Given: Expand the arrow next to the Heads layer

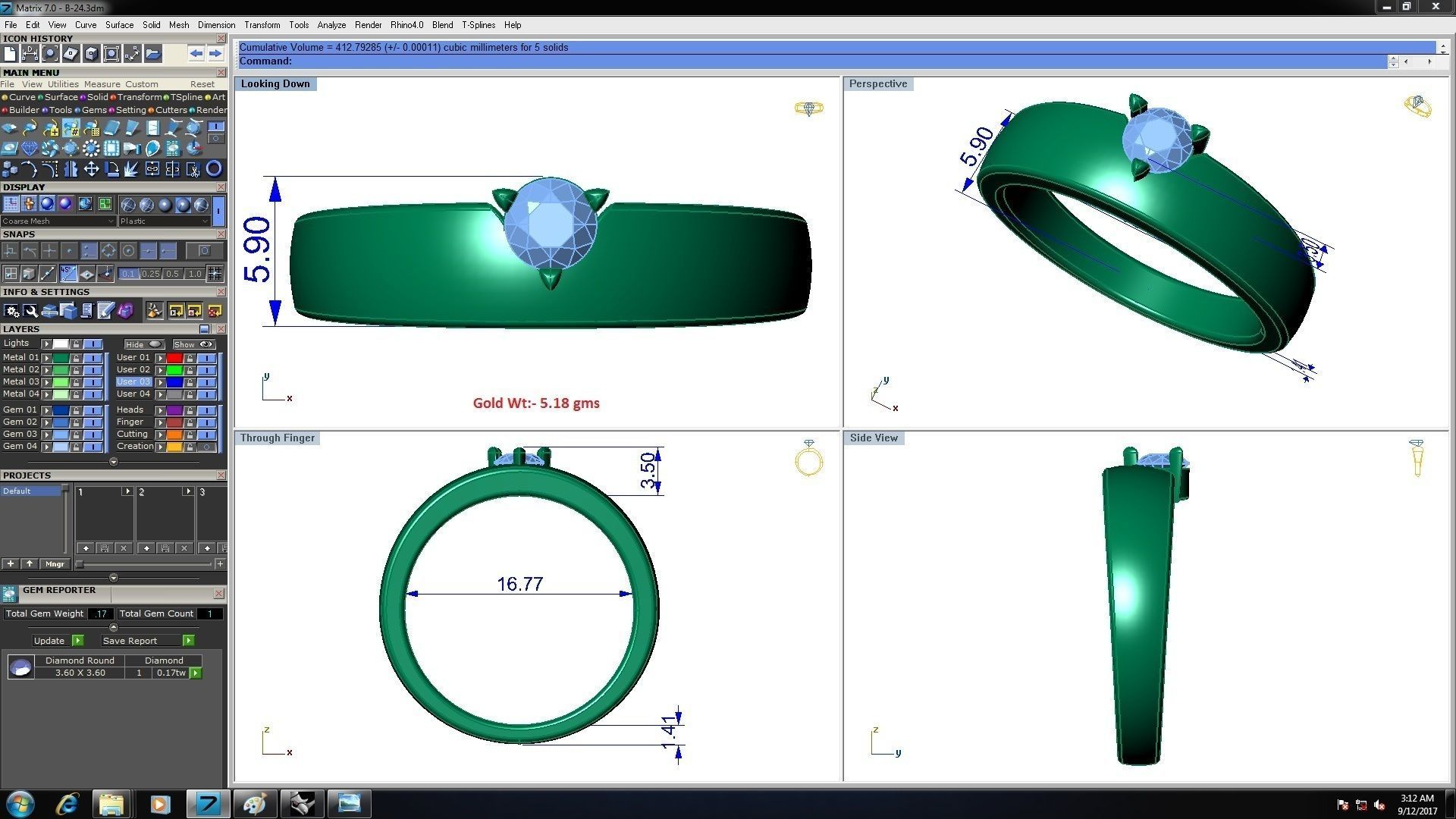Looking at the screenshot, I should coord(160,409).
